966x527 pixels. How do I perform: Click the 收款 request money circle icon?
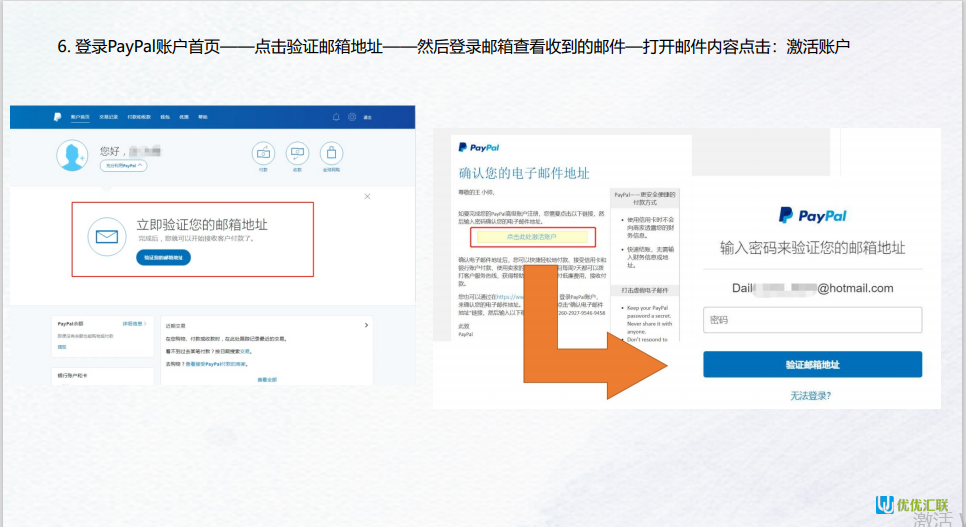tap(297, 153)
